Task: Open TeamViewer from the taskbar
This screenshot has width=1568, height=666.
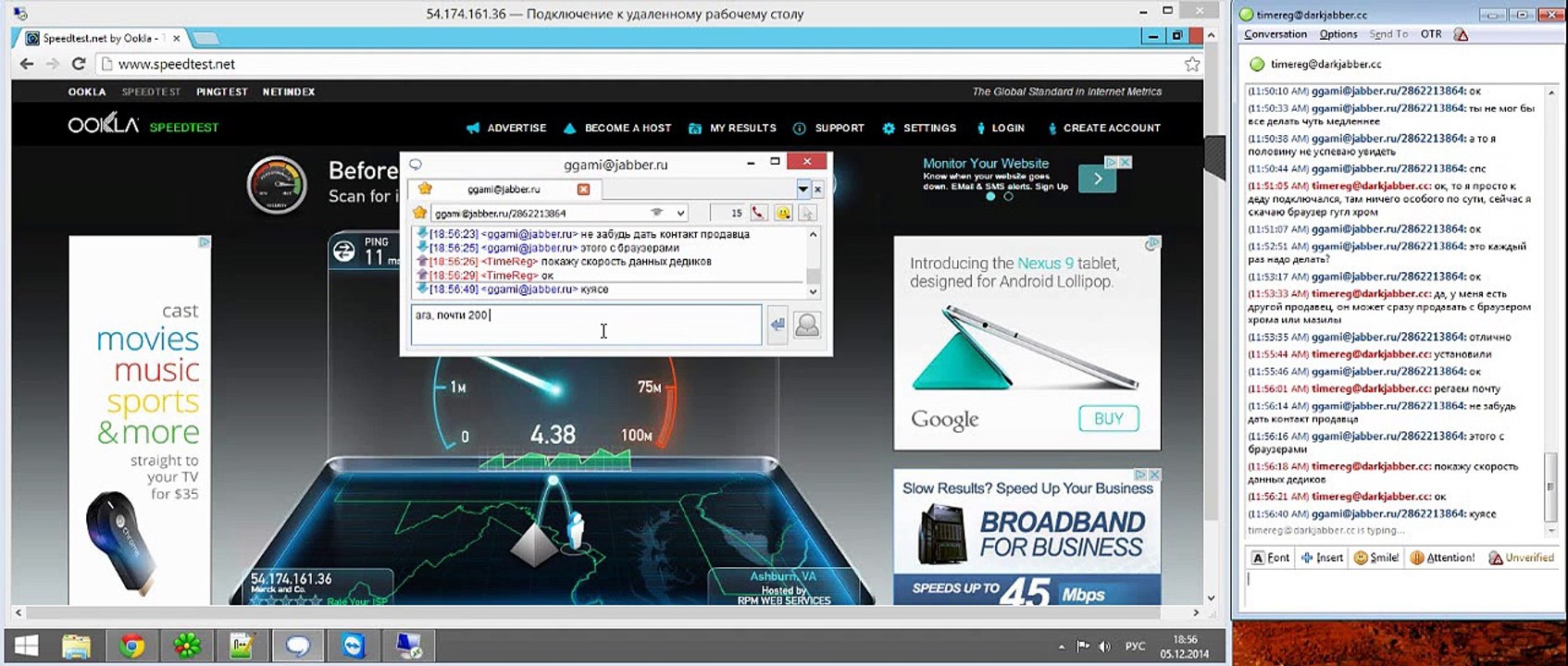Action: 354,646
